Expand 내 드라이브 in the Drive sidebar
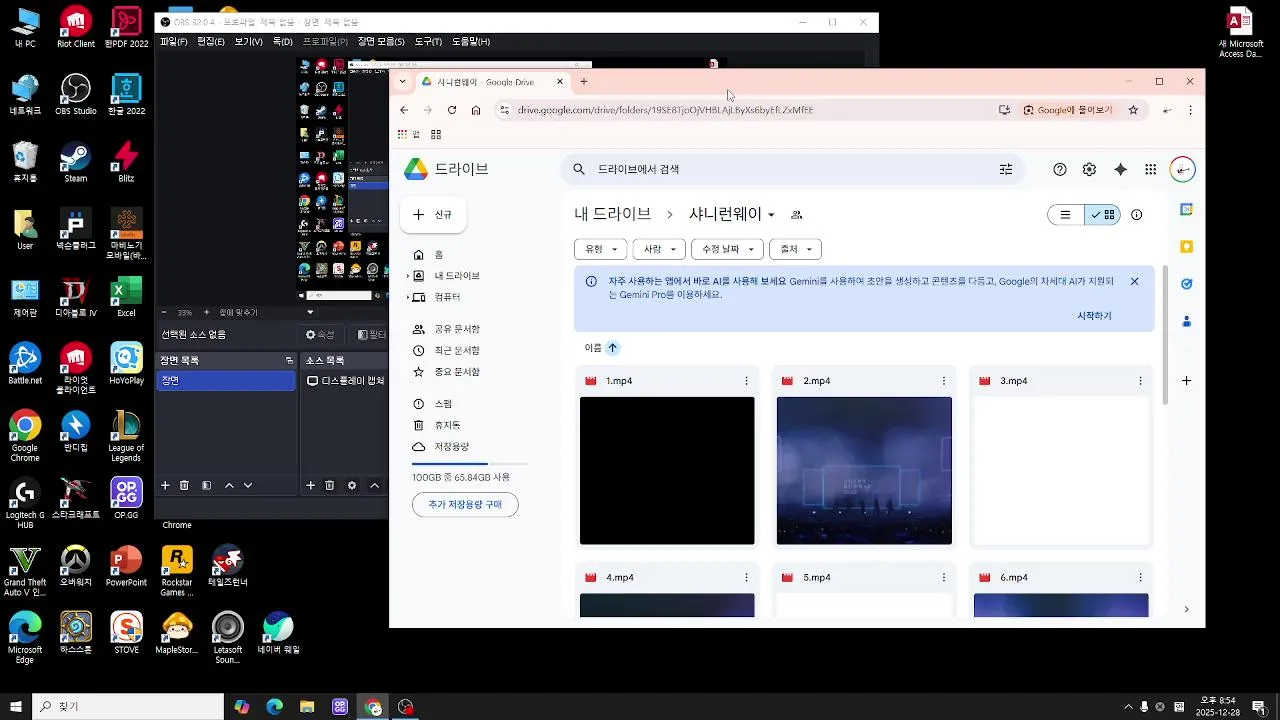Viewport: 1280px width, 720px height. tap(408, 276)
